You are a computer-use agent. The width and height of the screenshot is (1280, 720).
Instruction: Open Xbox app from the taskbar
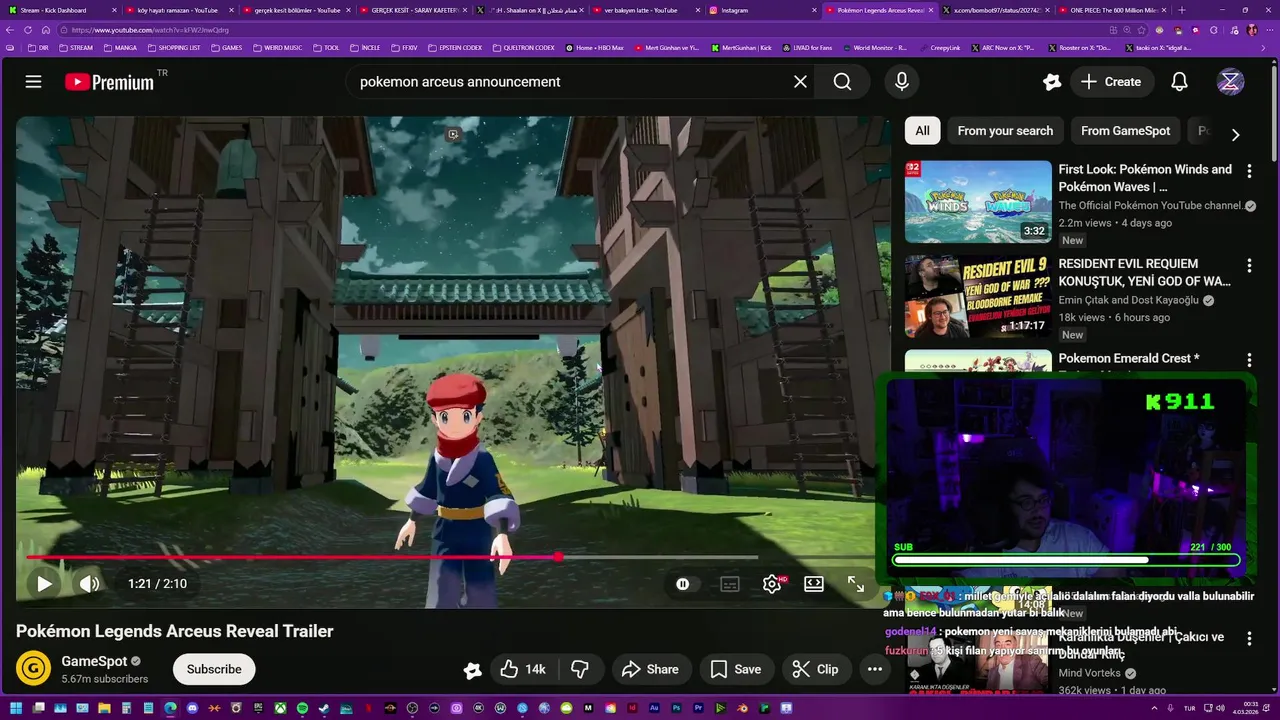(280, 708)
